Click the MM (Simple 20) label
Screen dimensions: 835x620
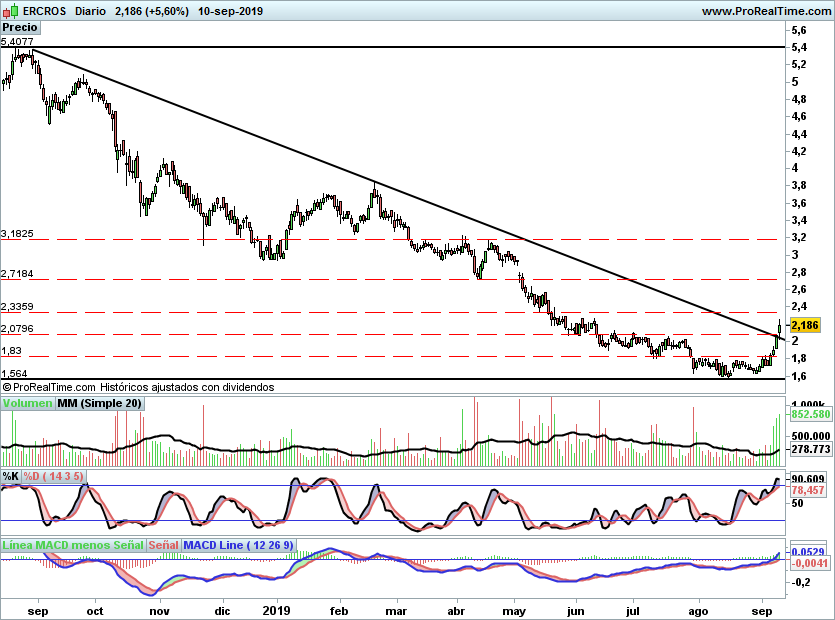click(x=99, y=403)
